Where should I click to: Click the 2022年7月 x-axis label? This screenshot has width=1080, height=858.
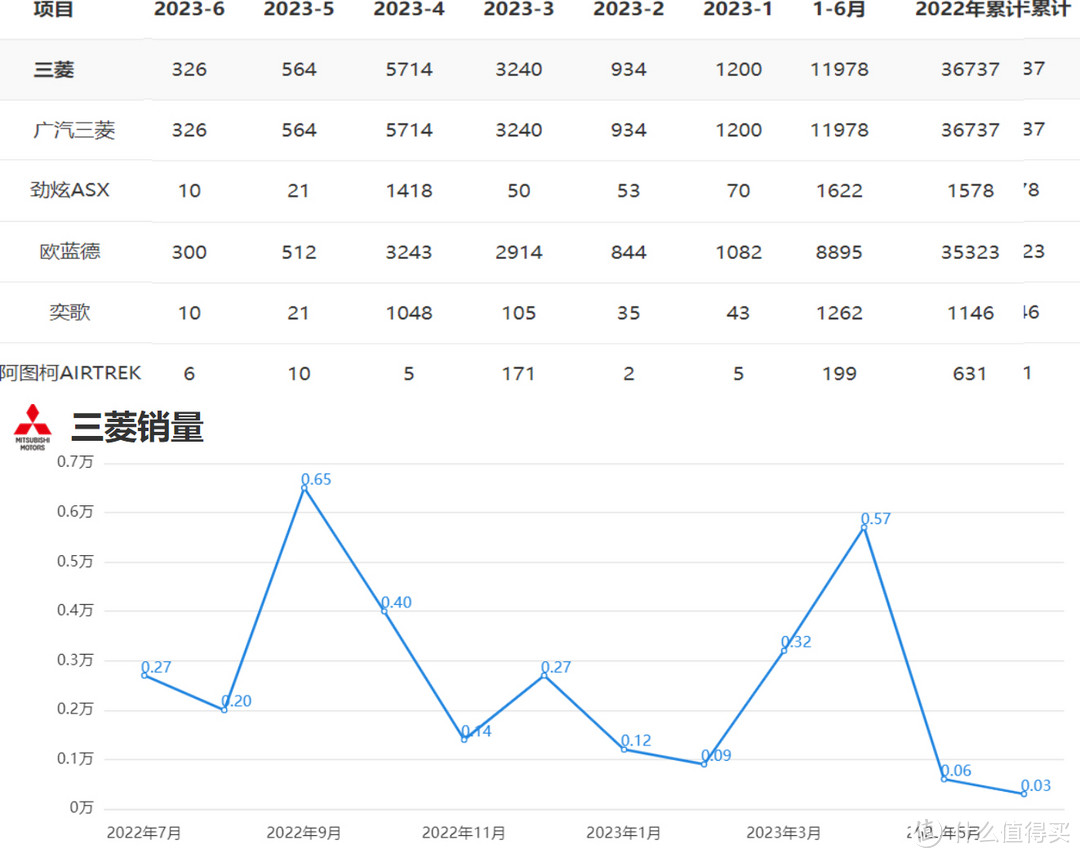pyautogui.click(x=144, y=833)
